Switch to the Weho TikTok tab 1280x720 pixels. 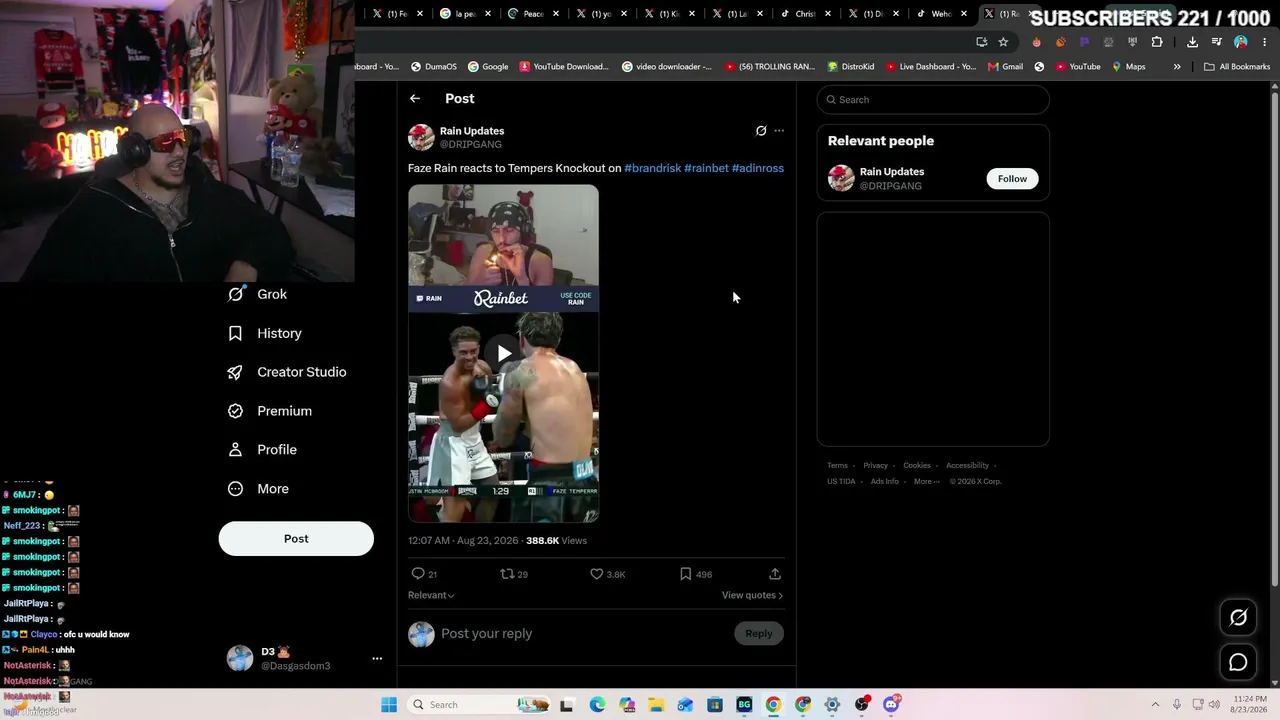pos(941,14)
